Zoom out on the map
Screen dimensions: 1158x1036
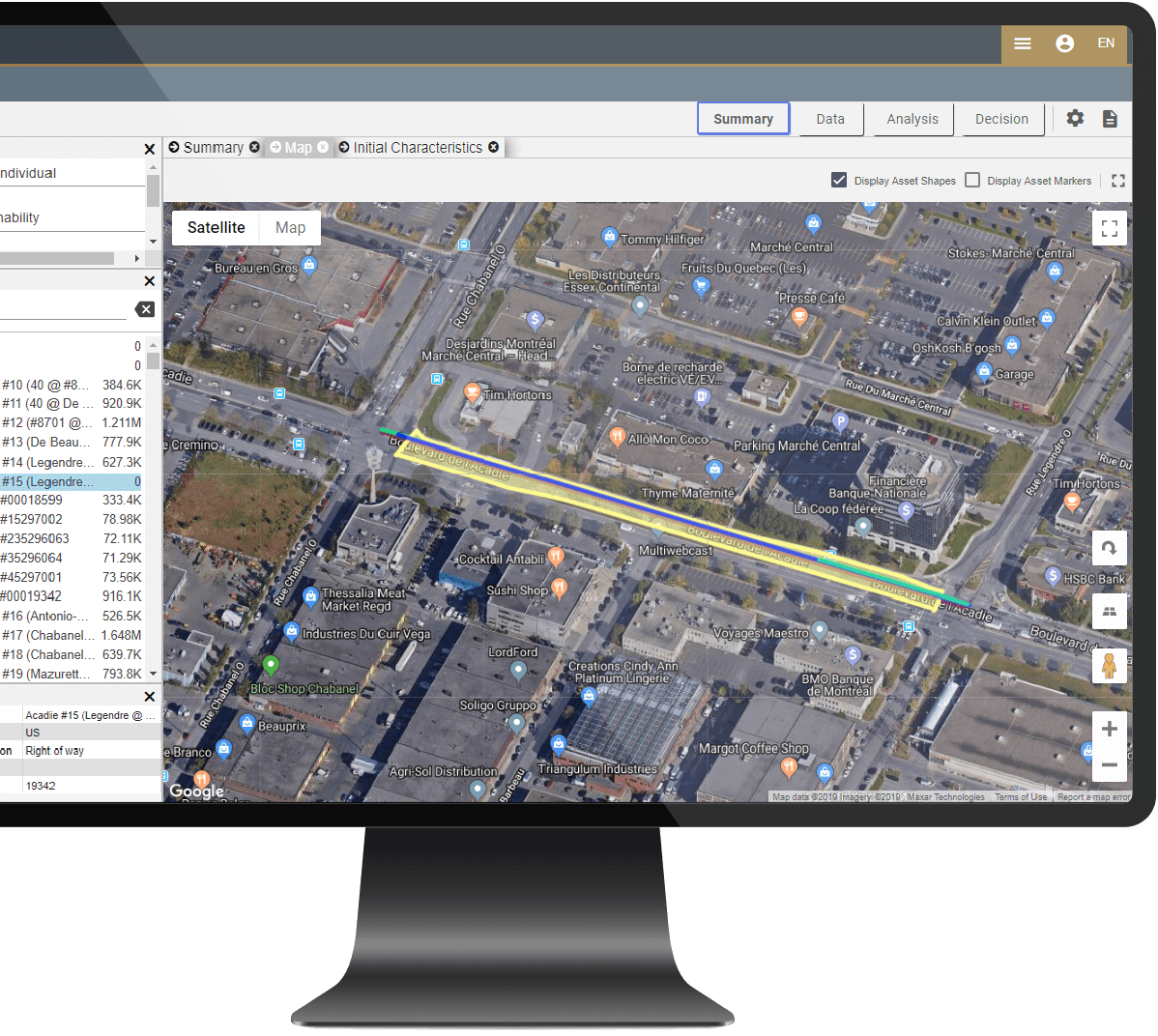pos(1110,765)
